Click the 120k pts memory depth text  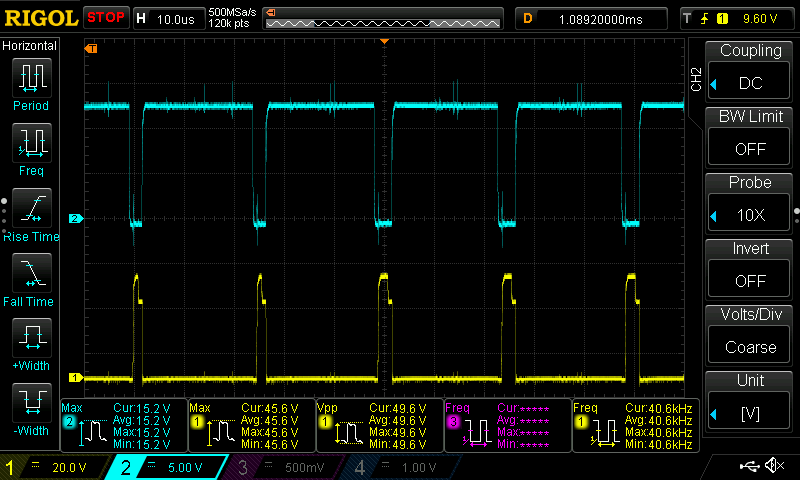click(229, 23)
